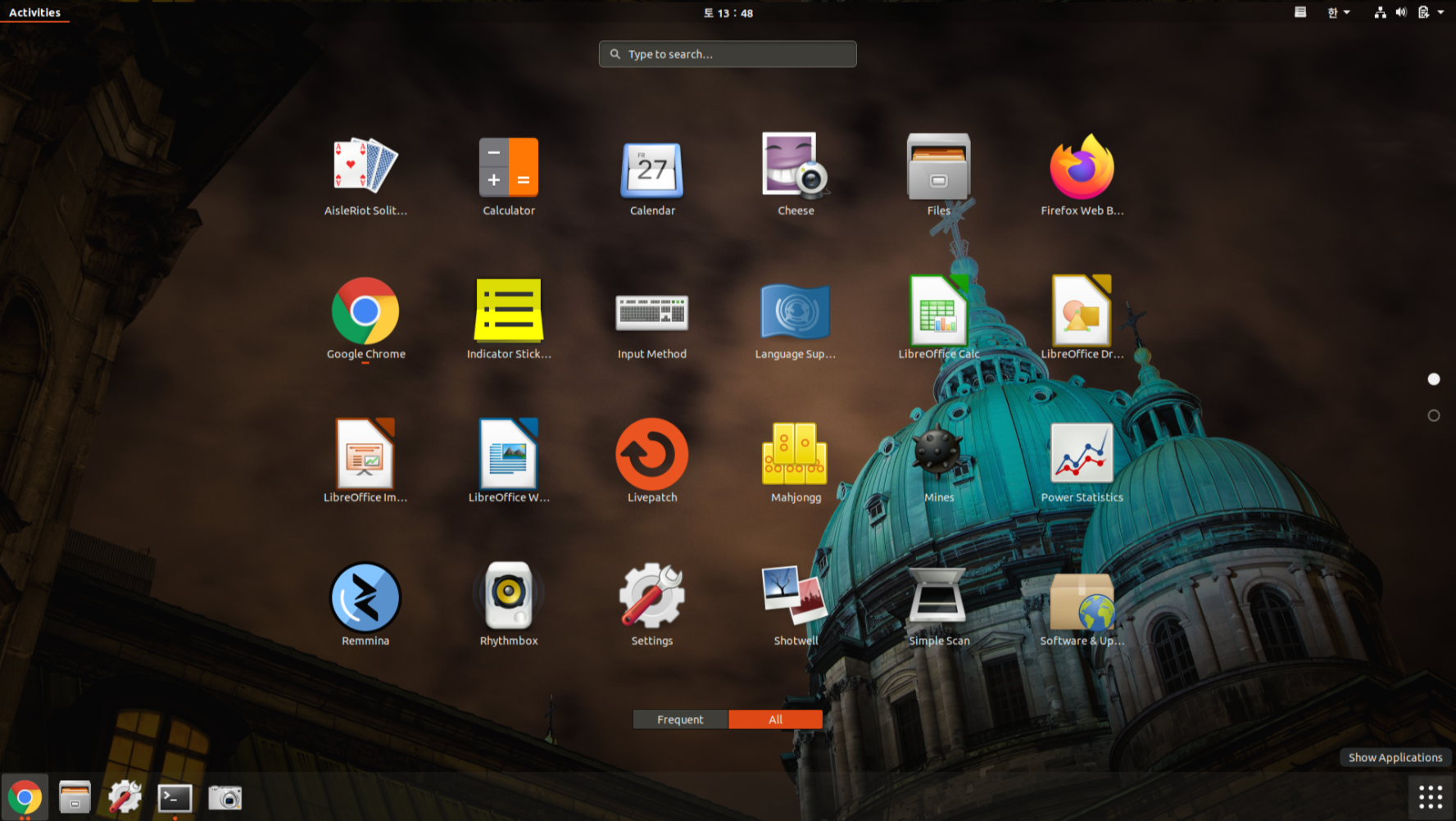Open Terminal from the dock
The height and width of the screenshot is (821, 1456).
pyautogui.click(x=175, y=797)
